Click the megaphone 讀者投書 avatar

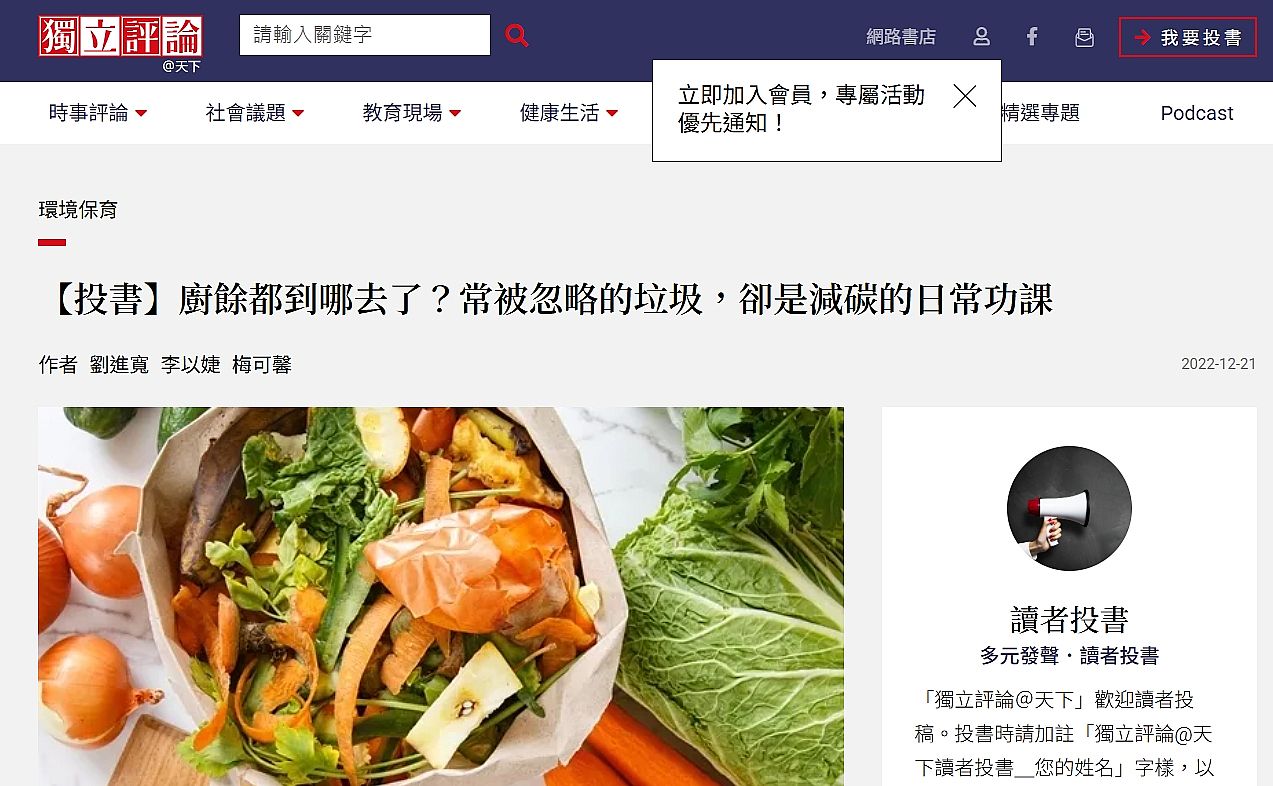pos(1069,508)
